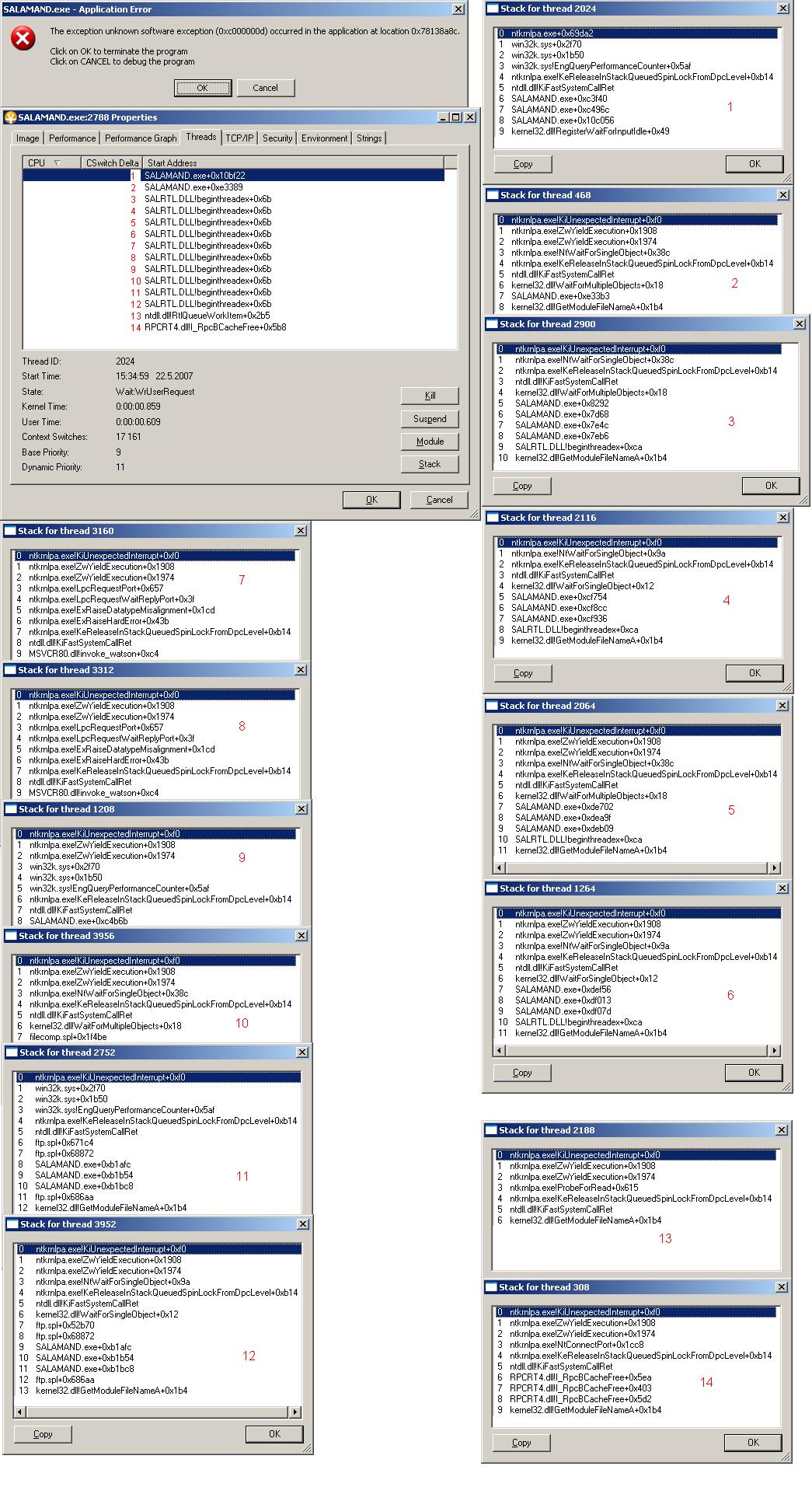The width and height of the screenshot is (812, 1487).
Task: Select thread row ntdll.dll!RtlQueueWorkItem+0x2b5
Action: click(x=233, y=316)
